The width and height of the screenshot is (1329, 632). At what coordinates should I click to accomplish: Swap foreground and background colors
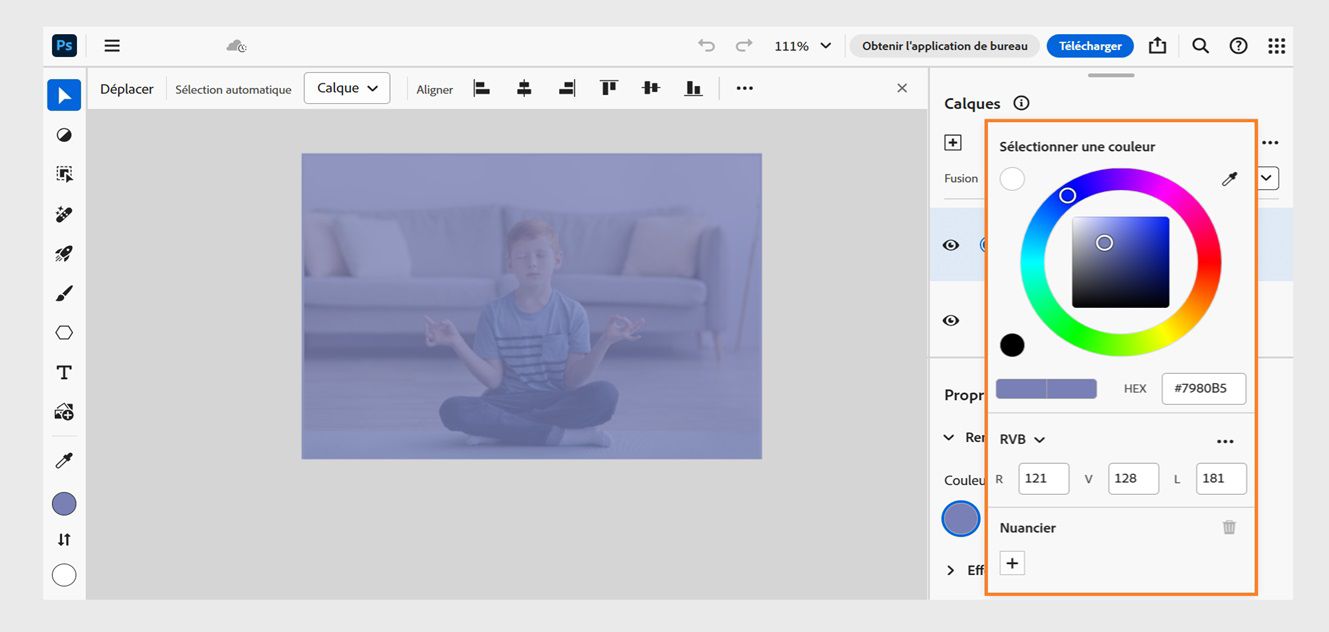point(64,540)
